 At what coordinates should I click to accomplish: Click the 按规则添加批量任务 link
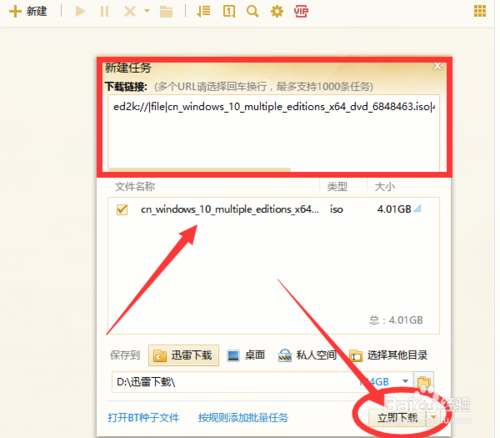point(243,418)
